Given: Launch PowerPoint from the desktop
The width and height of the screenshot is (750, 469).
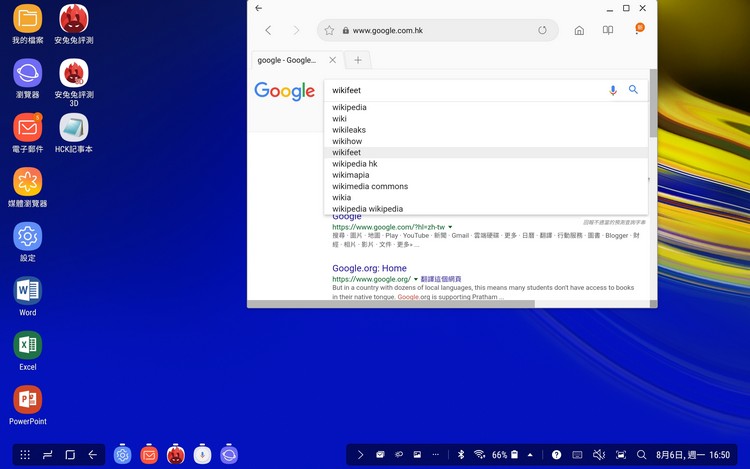Looking at the screenshot, I should (x=27, y=400).
